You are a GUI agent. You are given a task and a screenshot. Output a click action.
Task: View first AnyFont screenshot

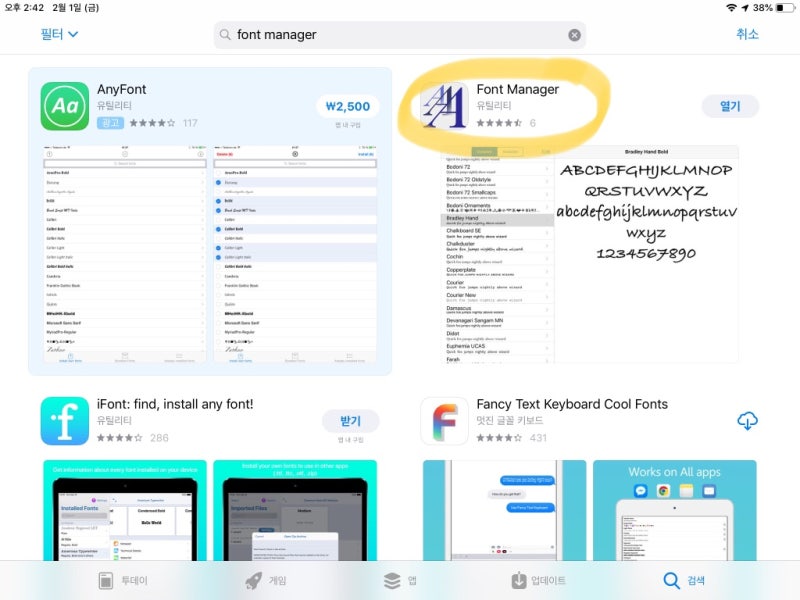[125, 254]
